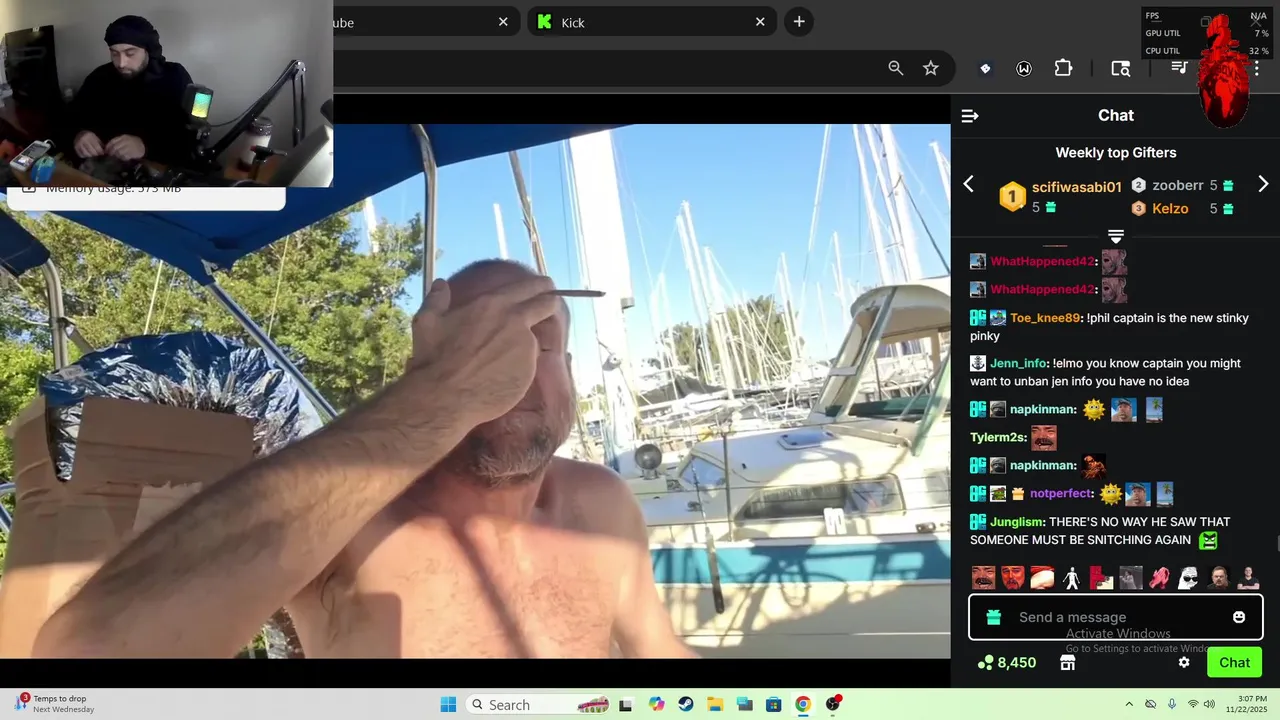Click the upper WhatHappened42 username
Image resolution: width=1280 pixels, height=720 pixels.
(1043, 261)
